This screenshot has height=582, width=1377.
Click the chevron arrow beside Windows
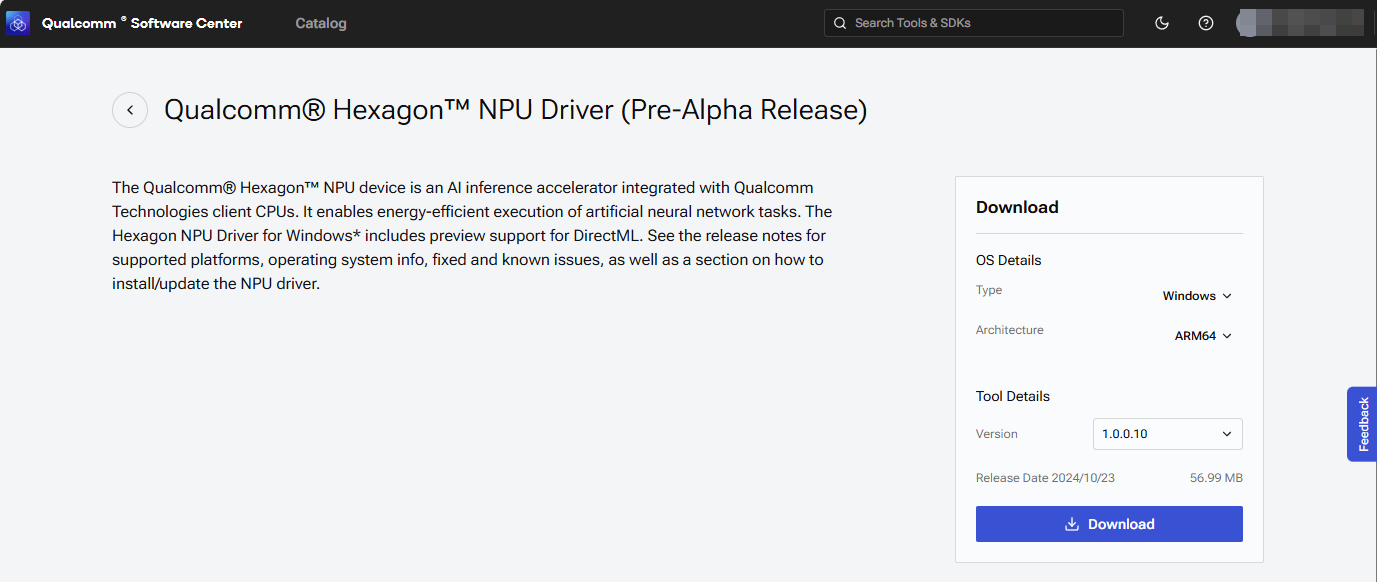1228,296
